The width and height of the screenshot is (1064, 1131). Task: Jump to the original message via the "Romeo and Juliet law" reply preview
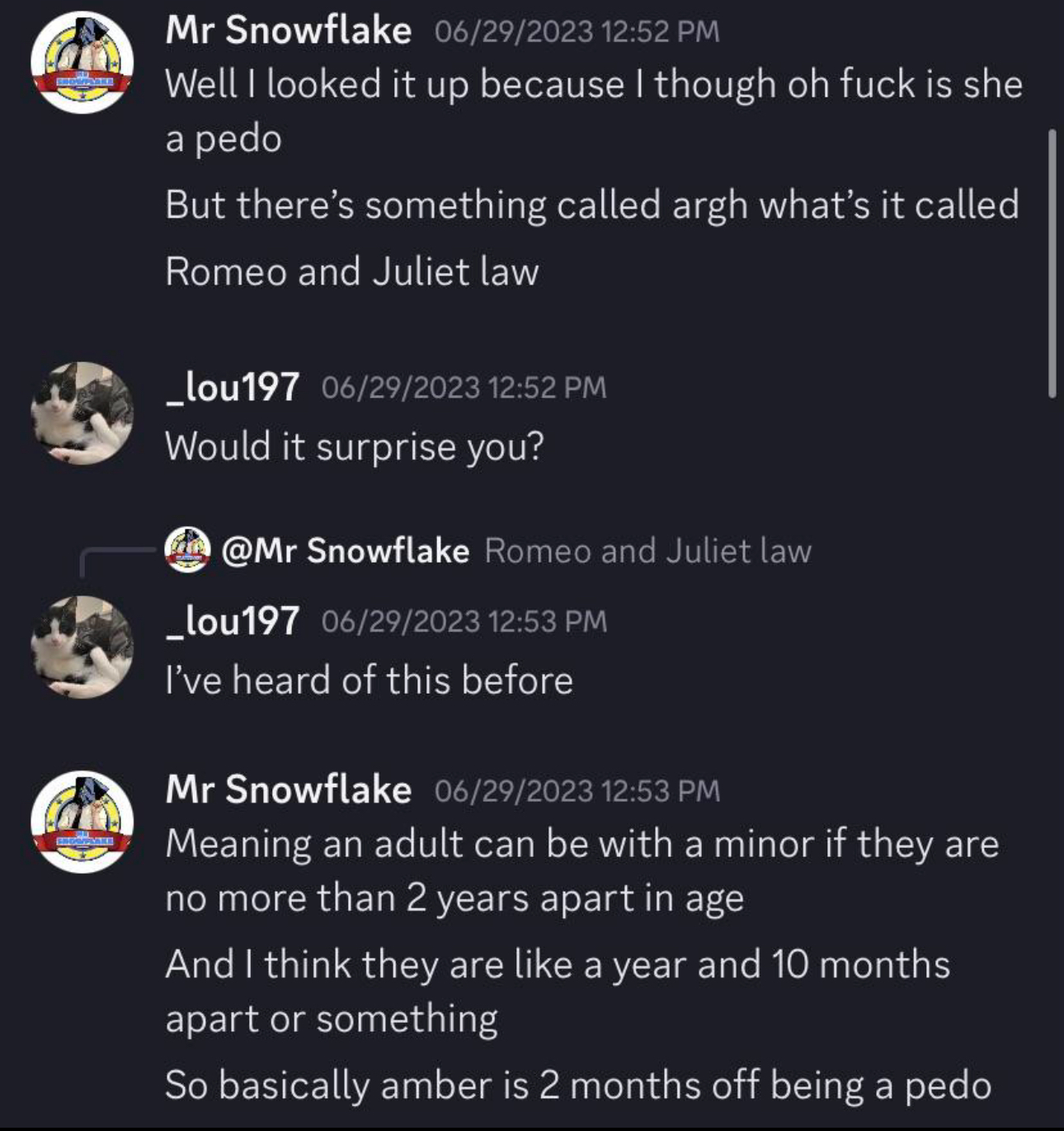tap(647, 550)
